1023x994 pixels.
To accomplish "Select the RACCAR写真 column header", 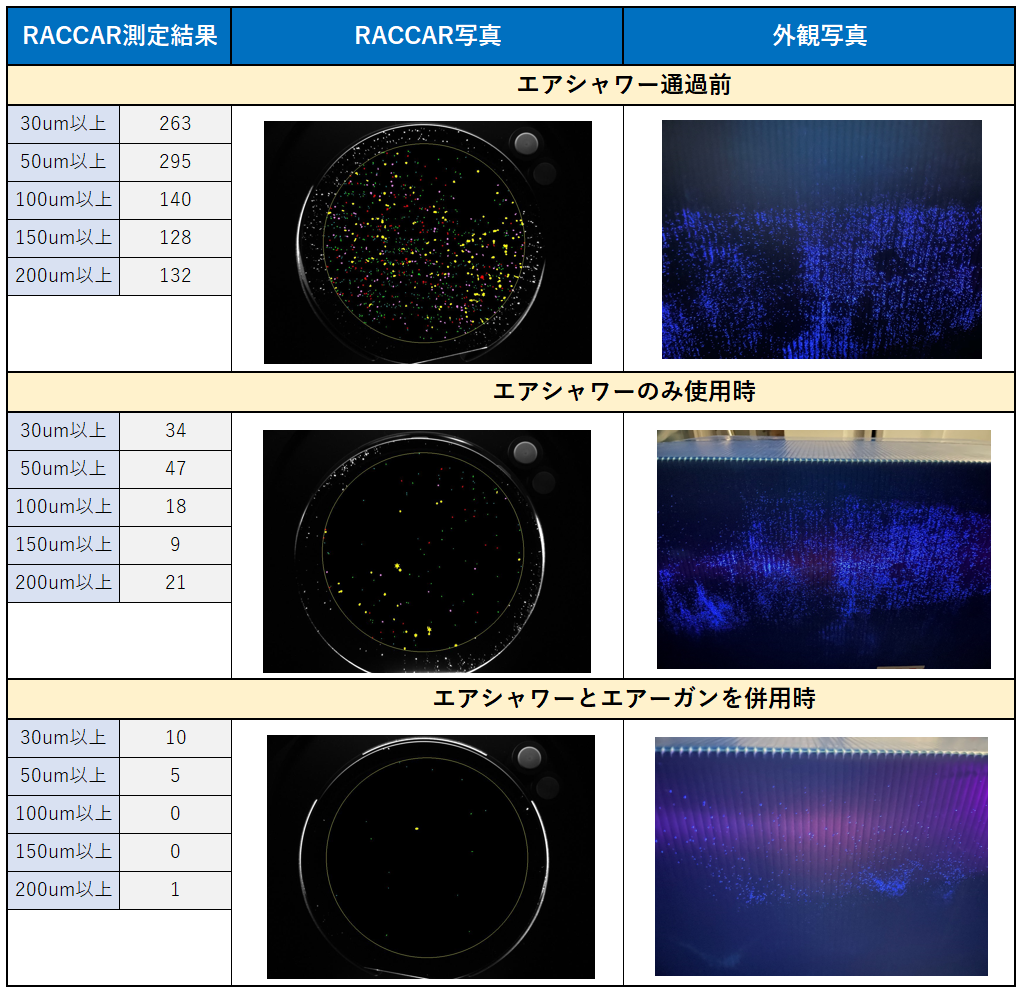I will [427, 37].
